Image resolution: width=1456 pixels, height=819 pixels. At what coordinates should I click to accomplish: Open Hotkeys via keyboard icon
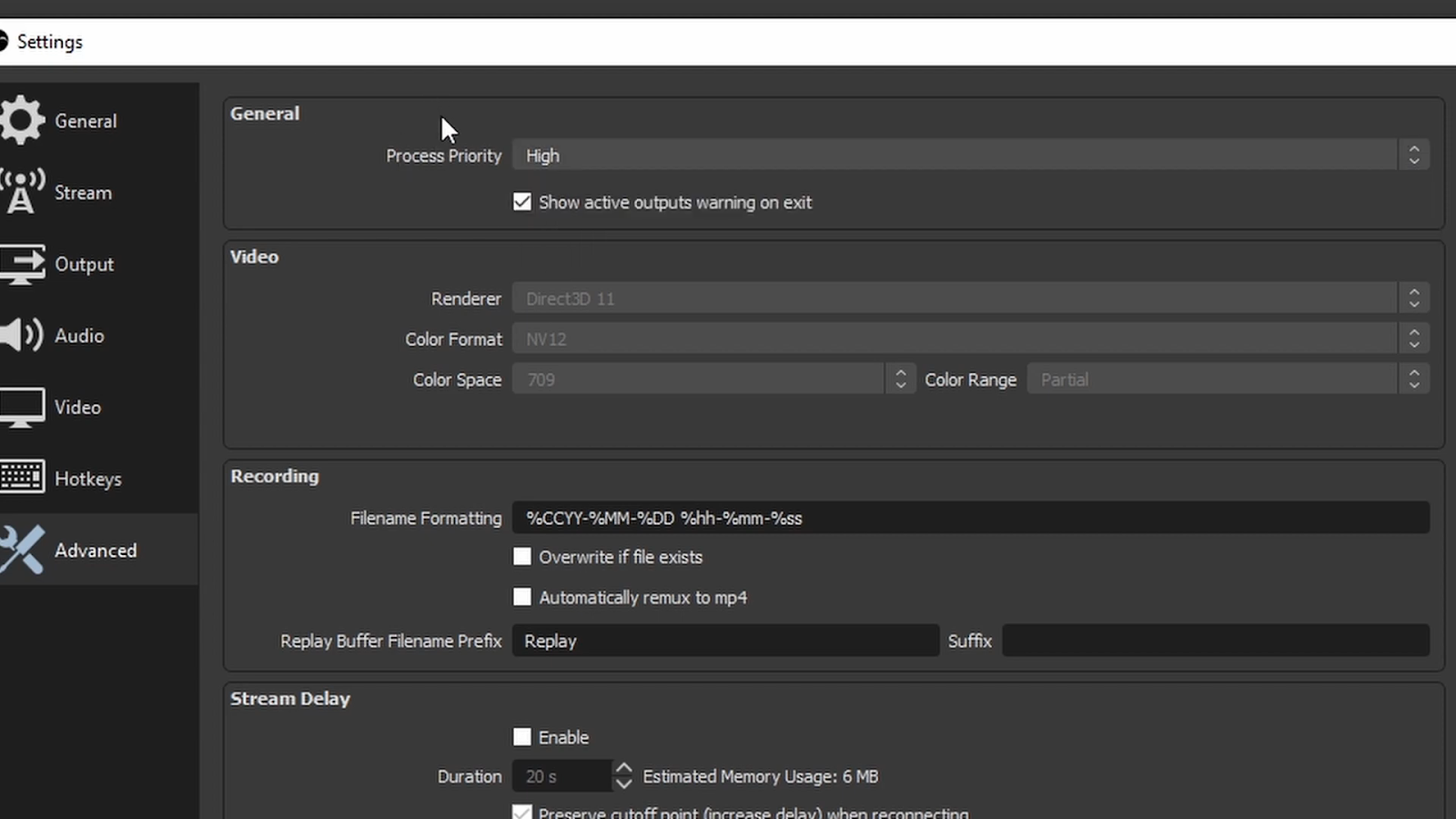click(23, 477)
